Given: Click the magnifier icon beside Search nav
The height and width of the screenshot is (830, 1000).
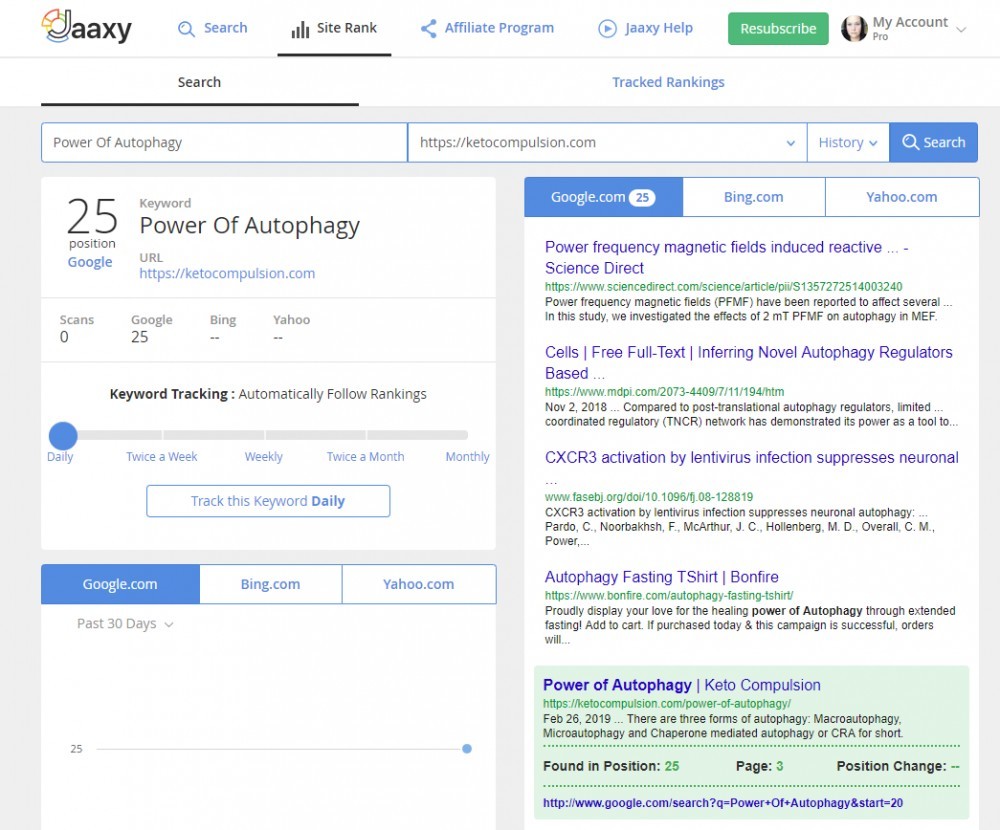Looking at the screenshot, I should [x=186, y=29].
